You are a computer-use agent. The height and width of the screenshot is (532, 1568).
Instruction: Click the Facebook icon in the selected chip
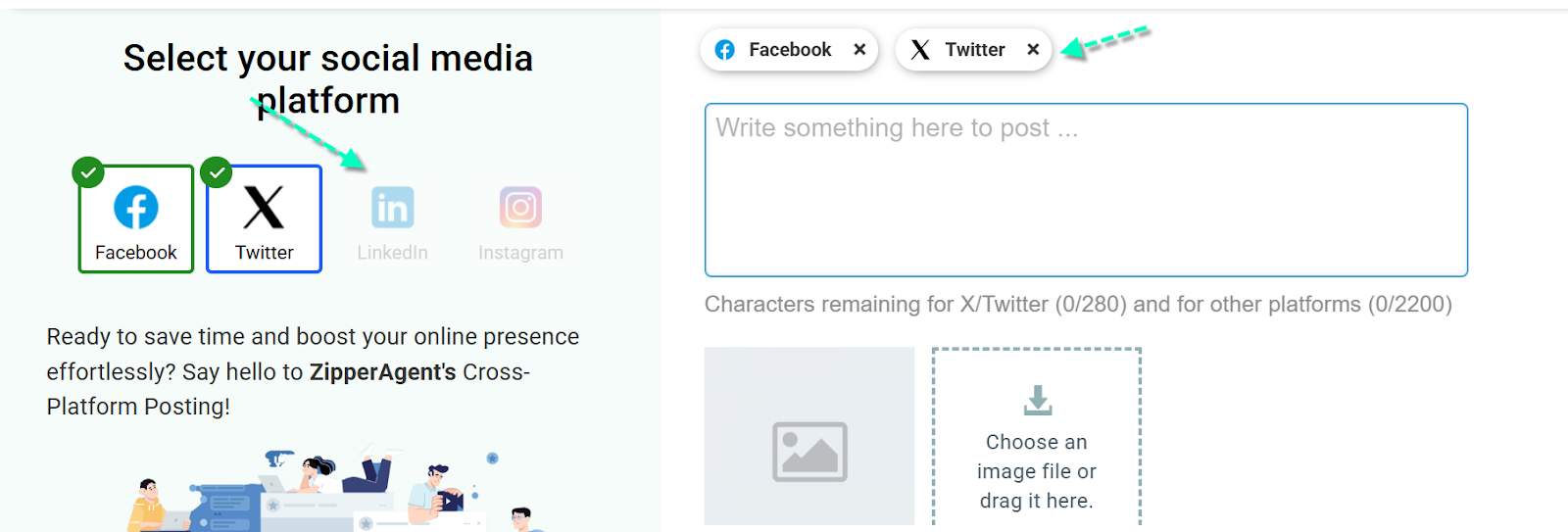click(725, 50)
